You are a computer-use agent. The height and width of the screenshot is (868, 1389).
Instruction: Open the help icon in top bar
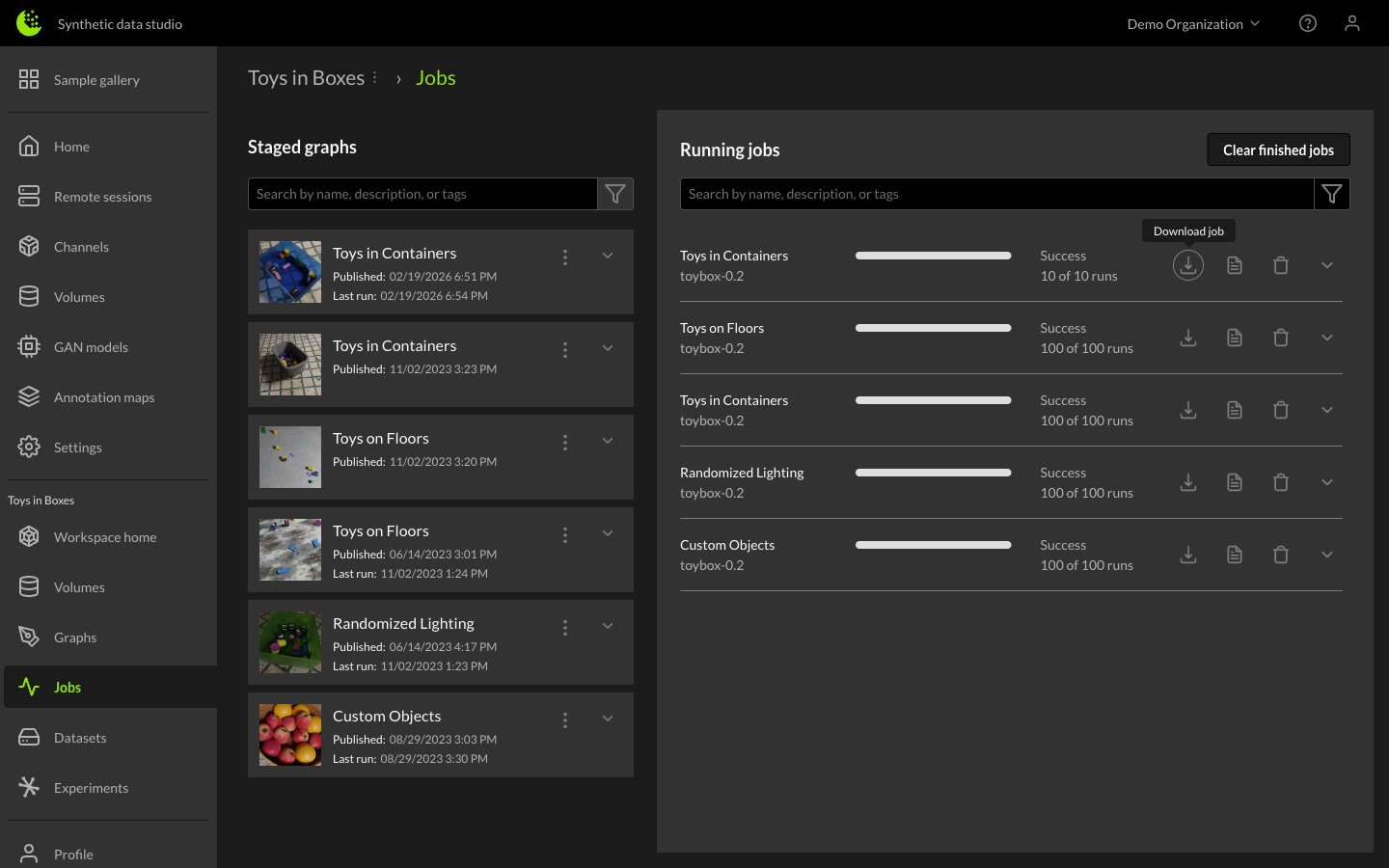(x=1307, y=23)
